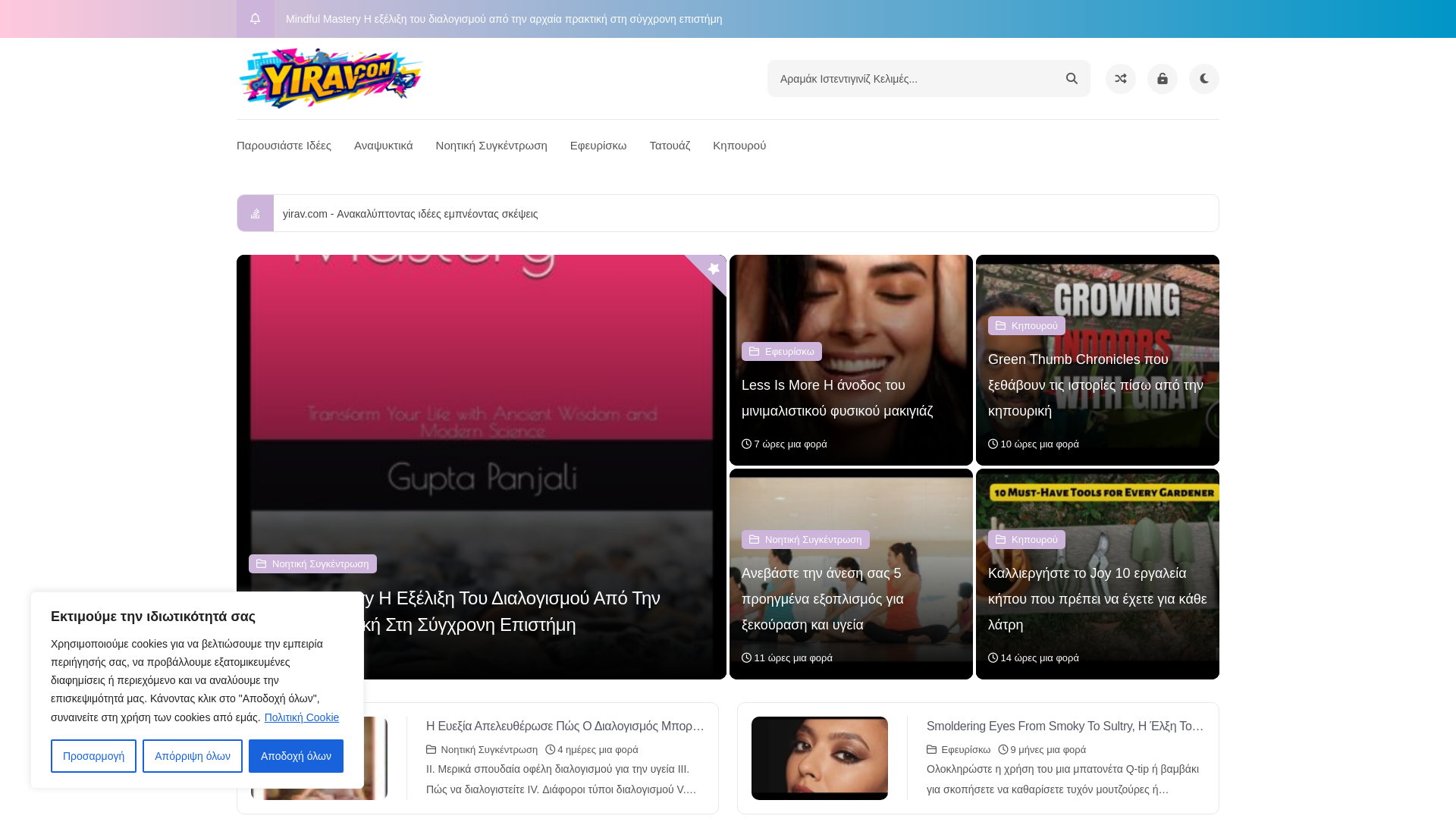Viewport: 1456px width, 819px height.
Task: Click the folder icon beside Νοητική Συγκέντρωση in Ευεξία row
Action: click(431, 750)
